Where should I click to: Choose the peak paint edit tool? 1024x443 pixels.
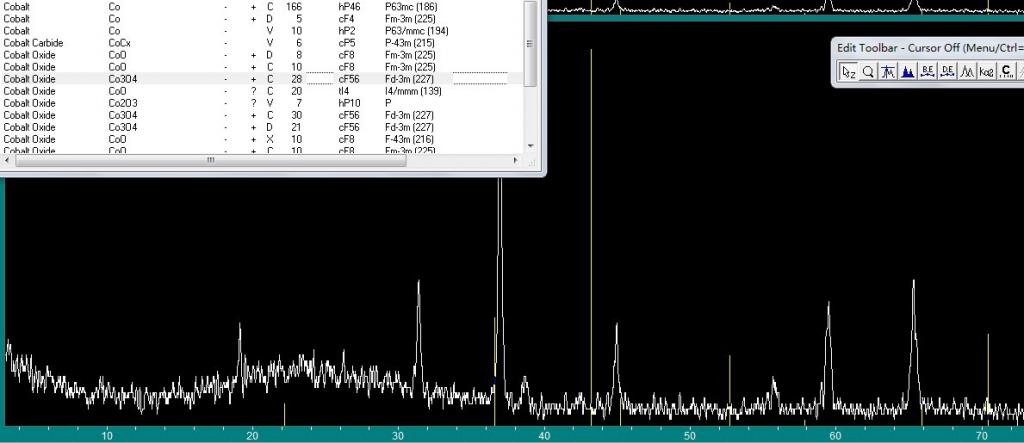[x=888, y=71]
